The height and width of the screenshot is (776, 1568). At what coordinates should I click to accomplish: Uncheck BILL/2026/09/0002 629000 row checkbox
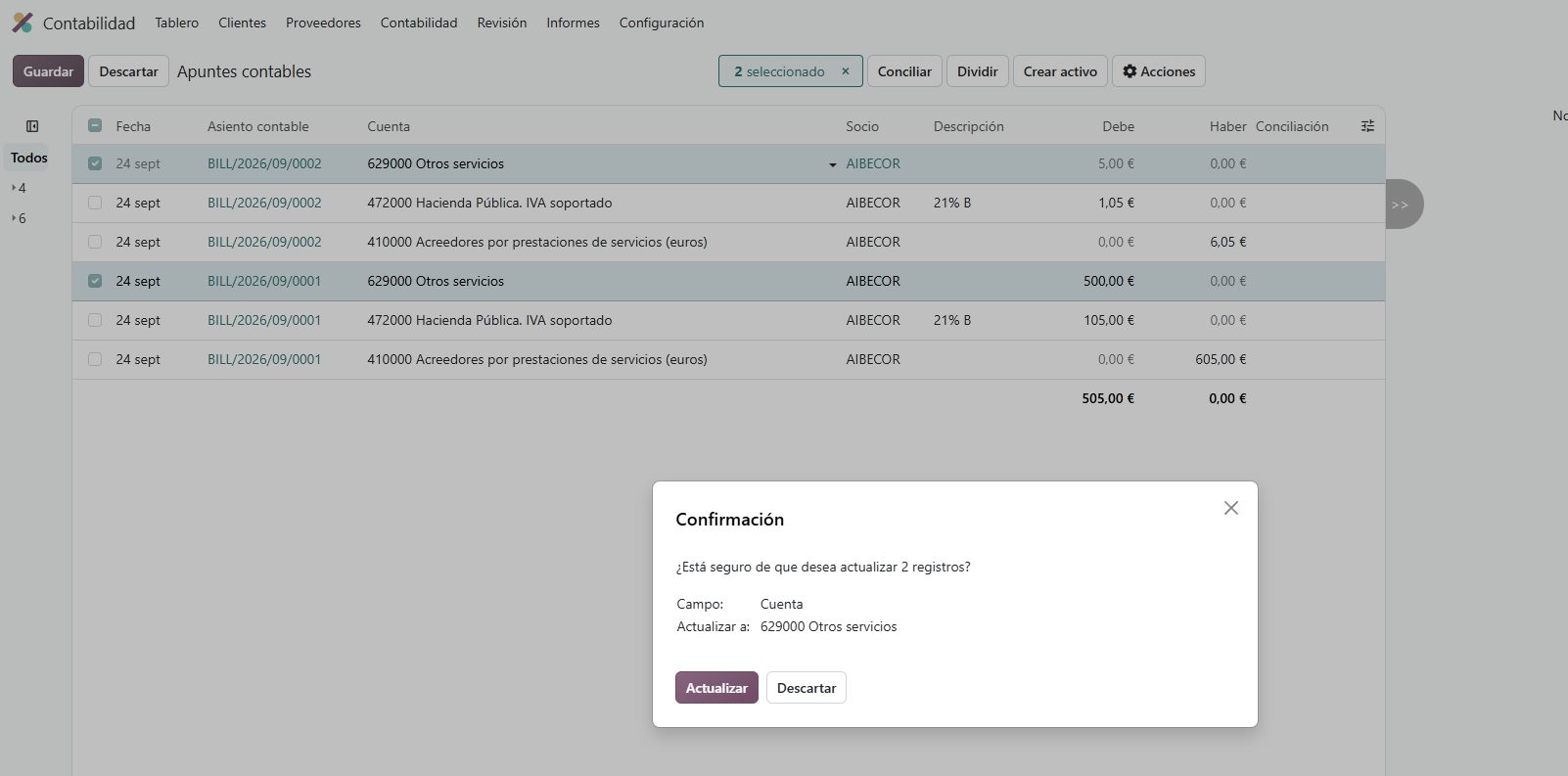(95, 163)
